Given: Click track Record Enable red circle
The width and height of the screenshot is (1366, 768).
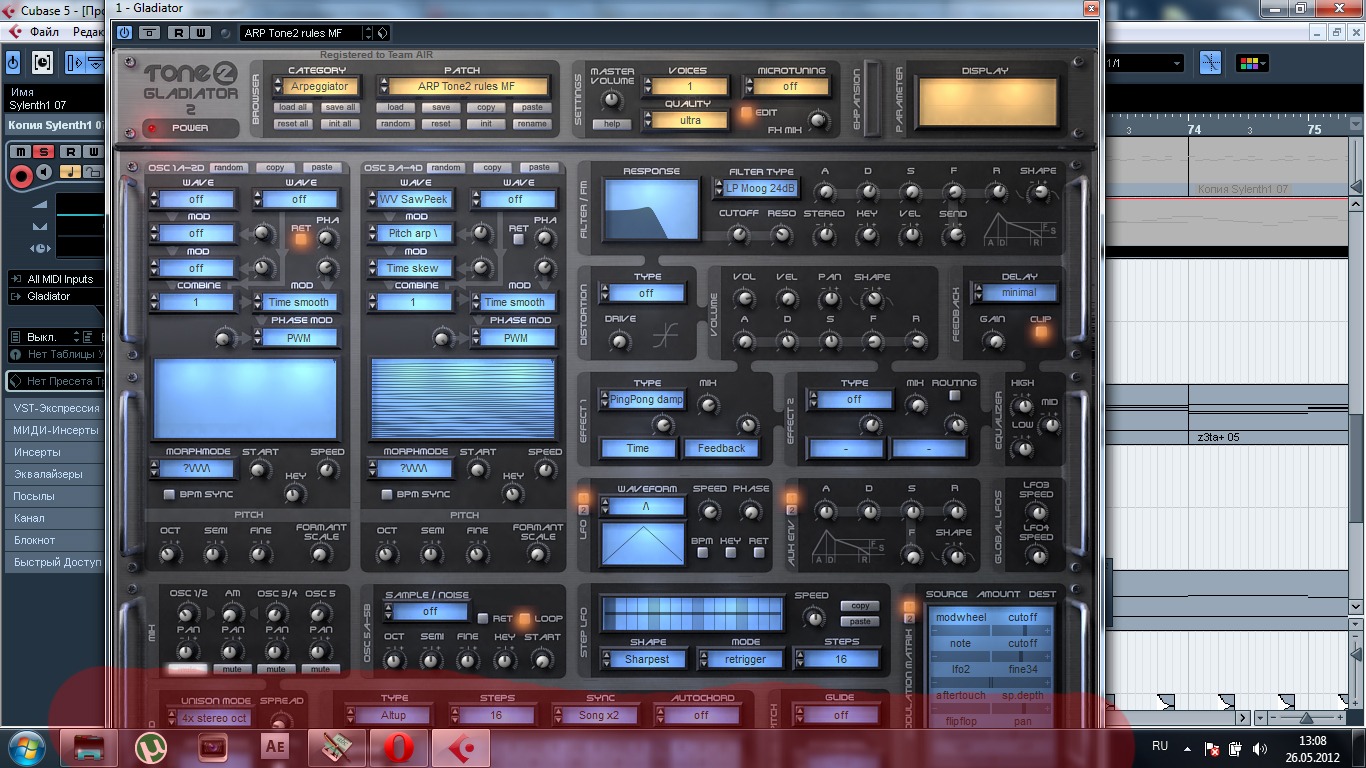Looking at the screenshot, I should coord(20,176).
